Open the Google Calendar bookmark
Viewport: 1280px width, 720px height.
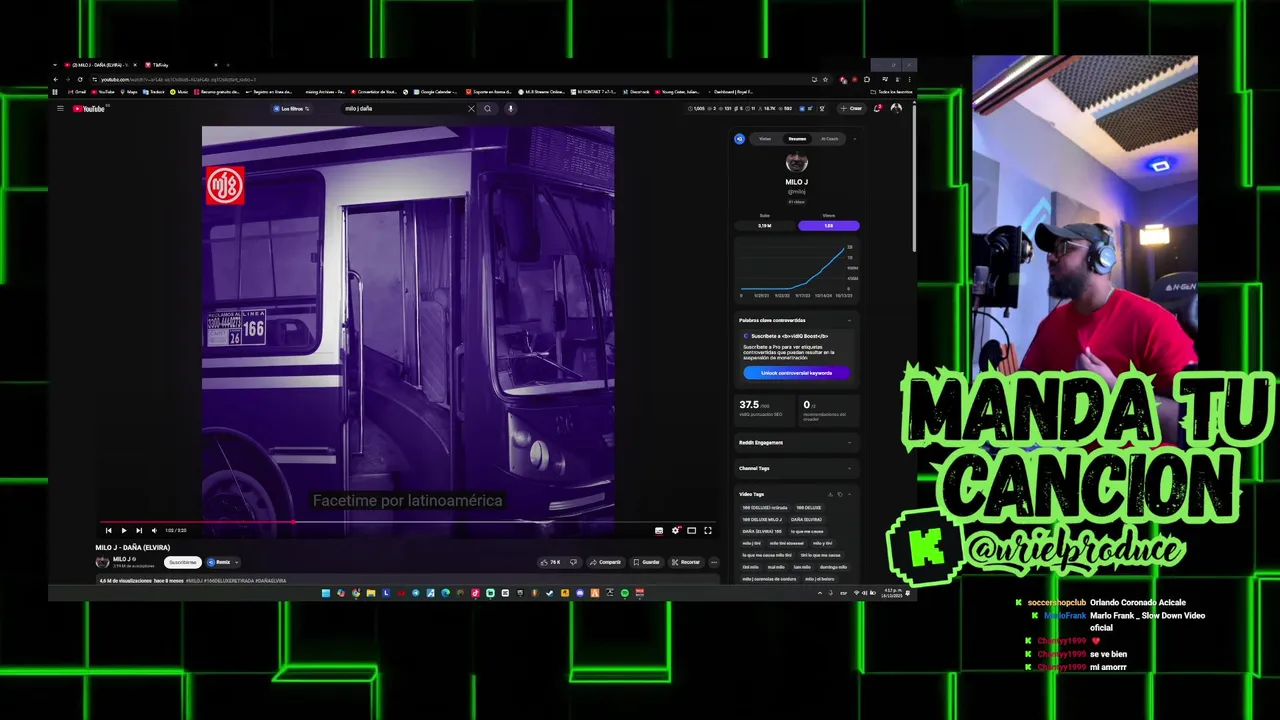click(x=433, y=92)
